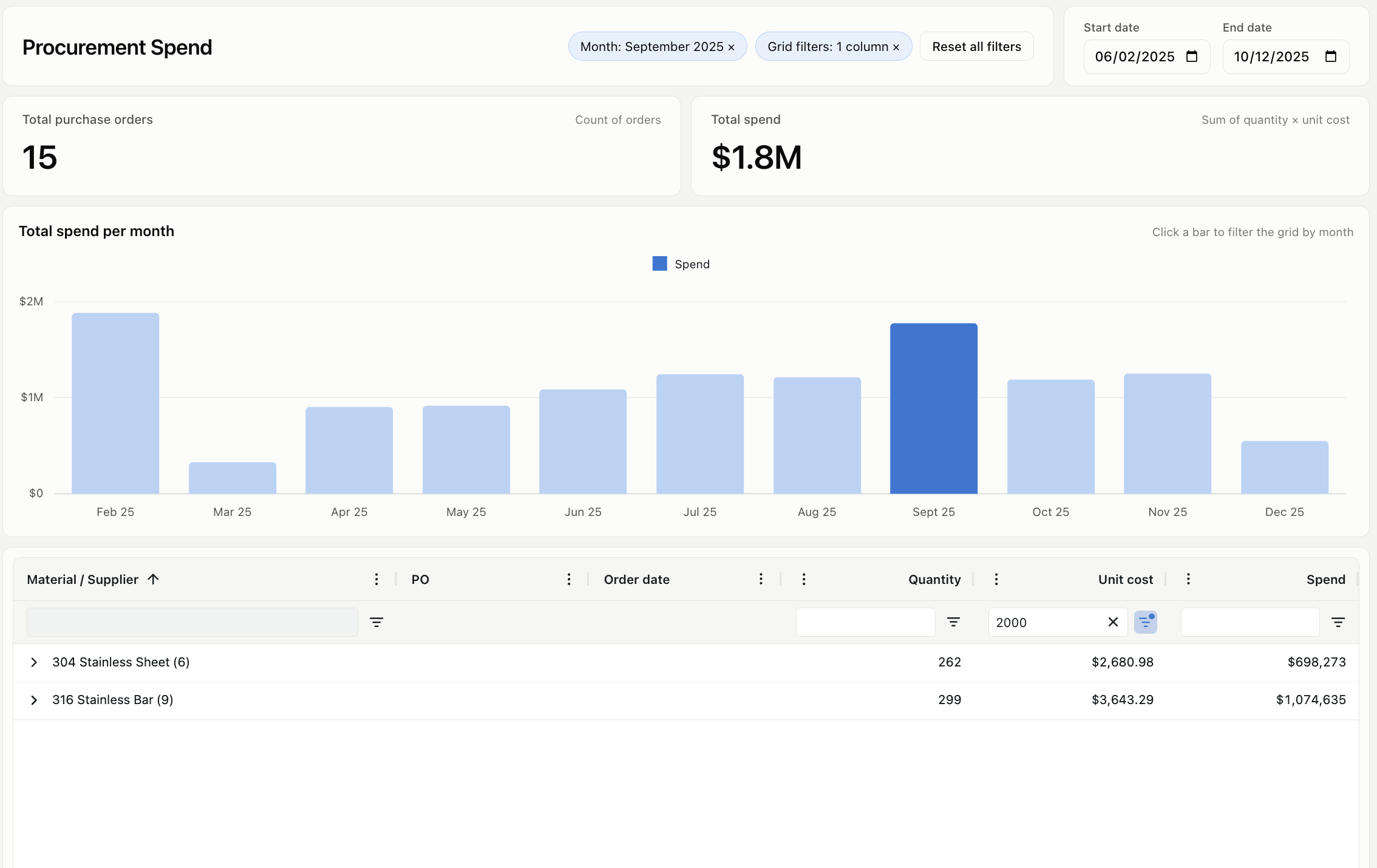Sort by the Material / Supplier header
This screenshot has width=1377, height=868.
coord(83,580)
